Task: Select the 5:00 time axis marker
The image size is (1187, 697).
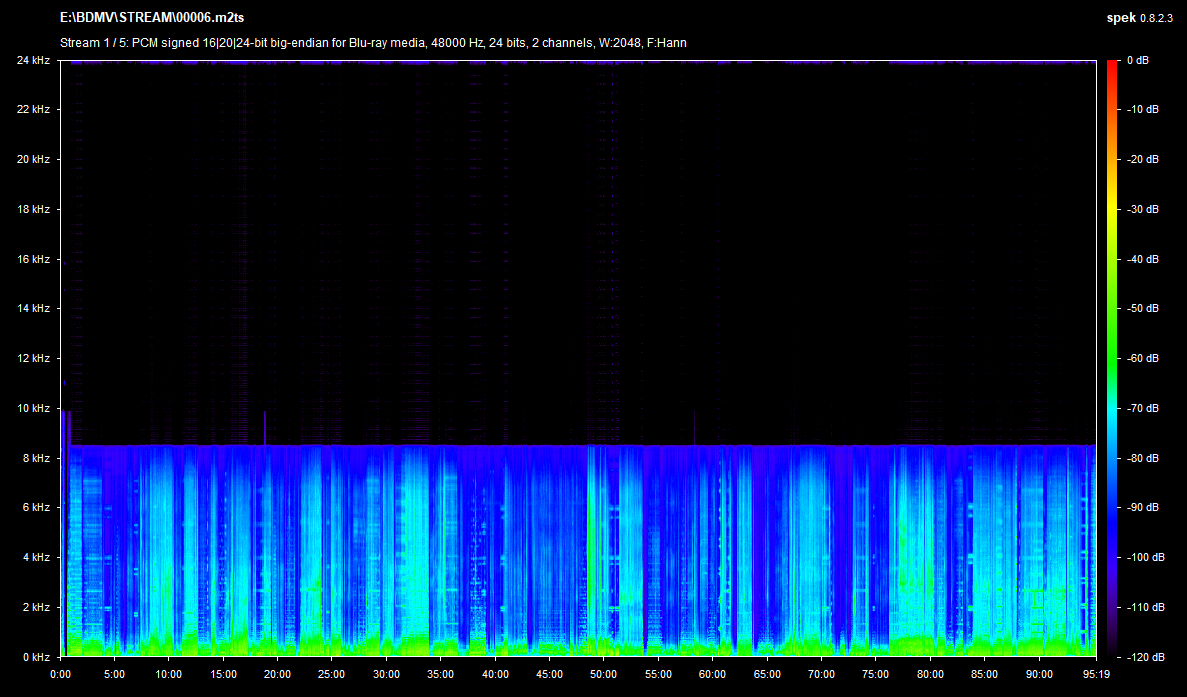Action: pyautogui.click(x=115, y=674)
